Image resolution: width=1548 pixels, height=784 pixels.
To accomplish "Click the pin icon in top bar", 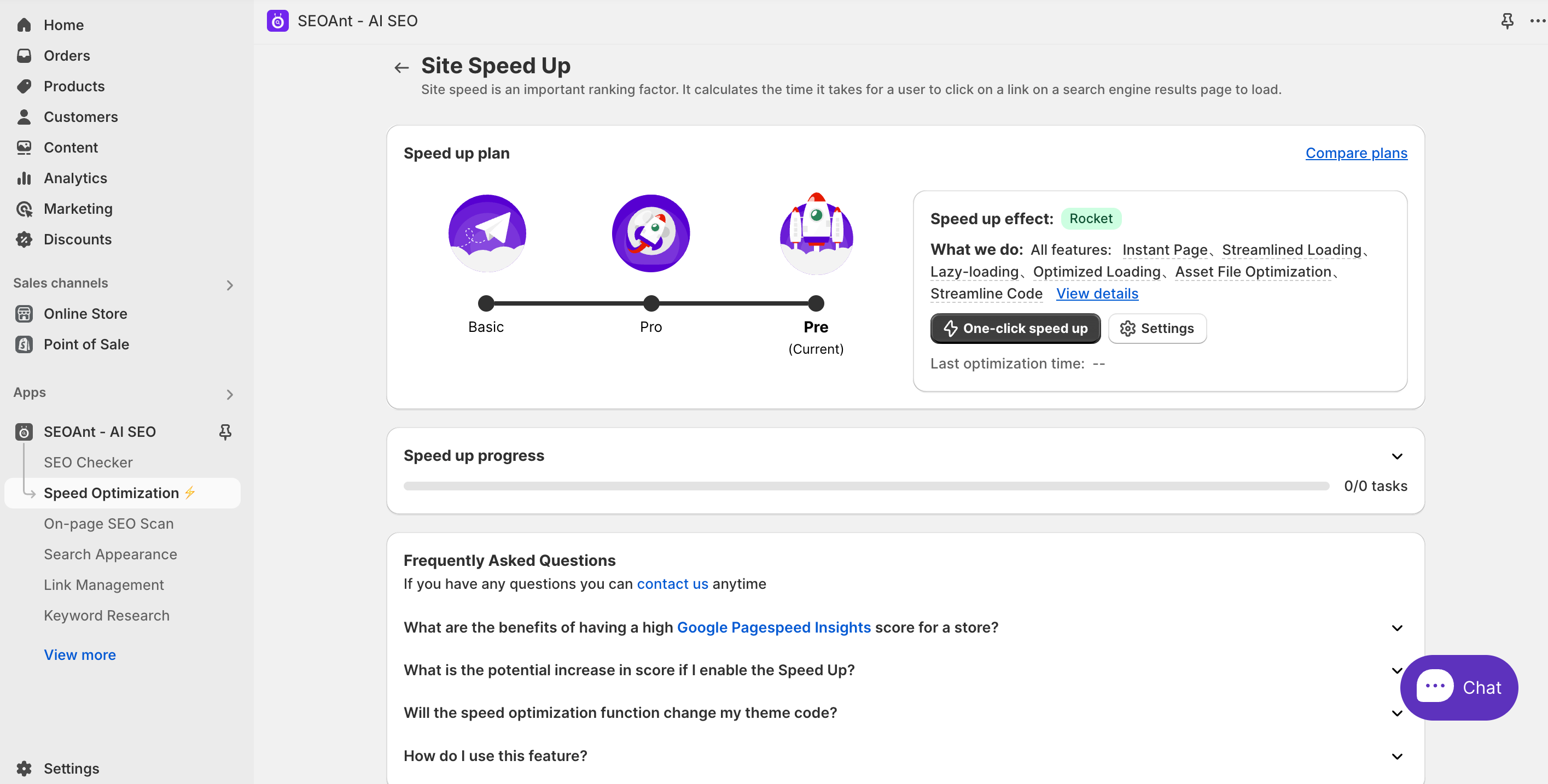I will pos(1506,21).
